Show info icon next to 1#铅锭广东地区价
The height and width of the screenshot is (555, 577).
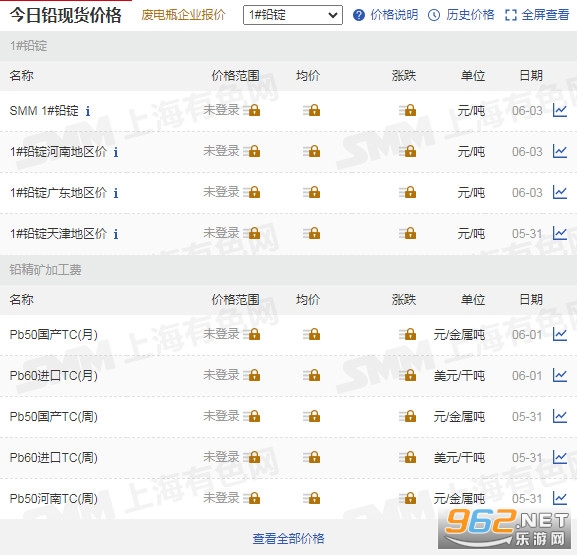click(x=116, y=193)
